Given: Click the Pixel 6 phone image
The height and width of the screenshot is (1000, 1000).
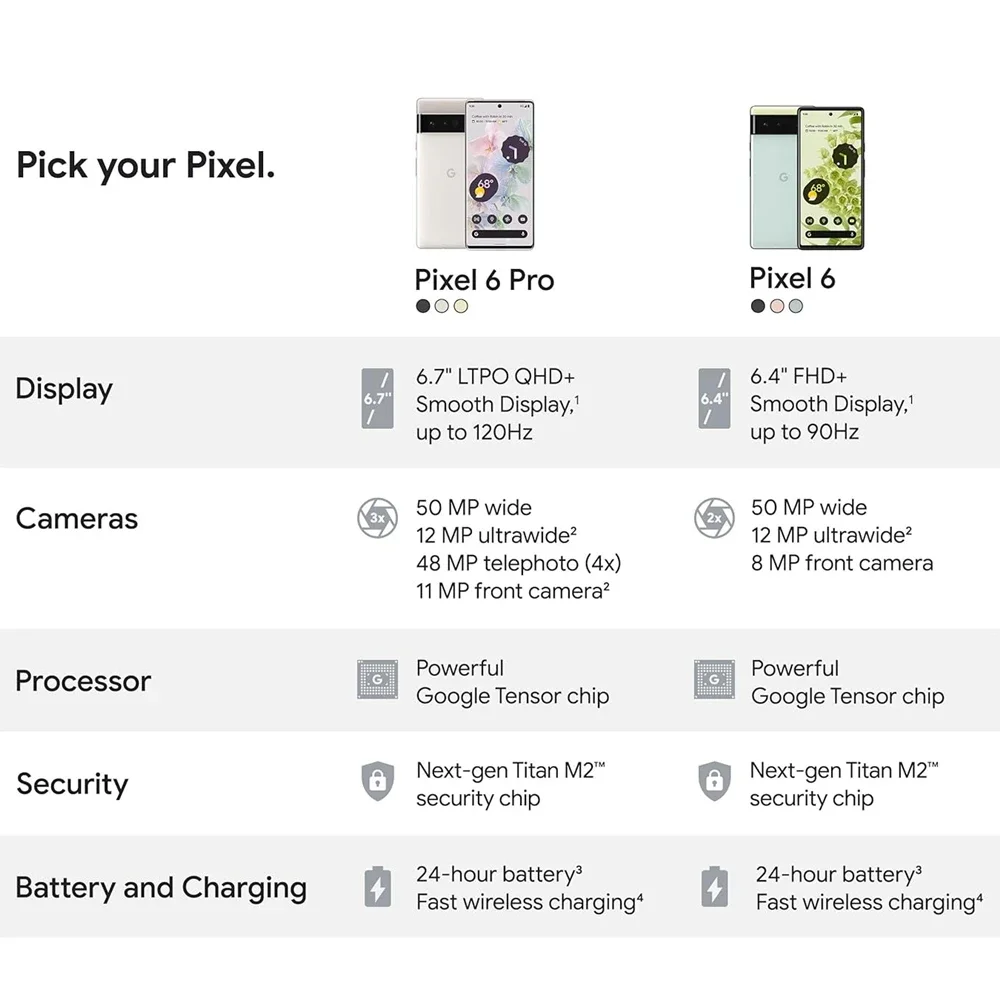Looking at the screenshot, I should click(x=806, y=178).
